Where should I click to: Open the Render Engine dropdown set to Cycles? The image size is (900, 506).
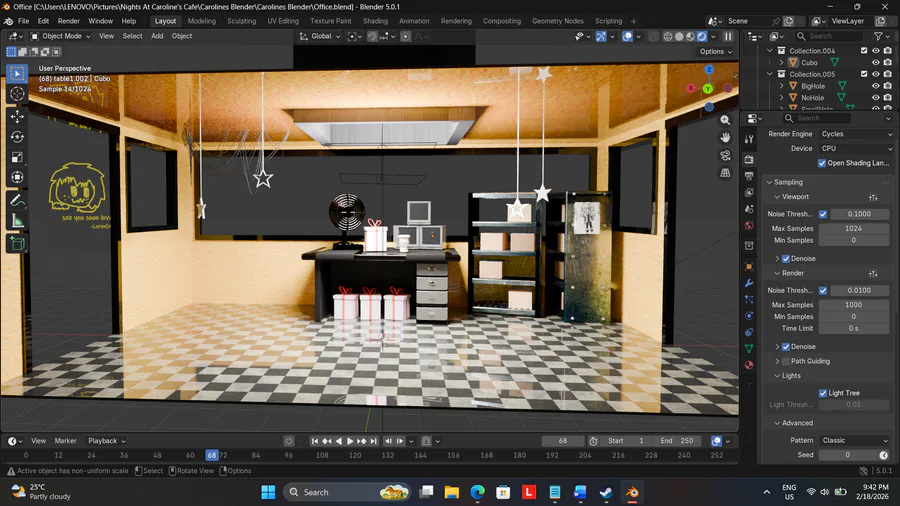(854, 134)
